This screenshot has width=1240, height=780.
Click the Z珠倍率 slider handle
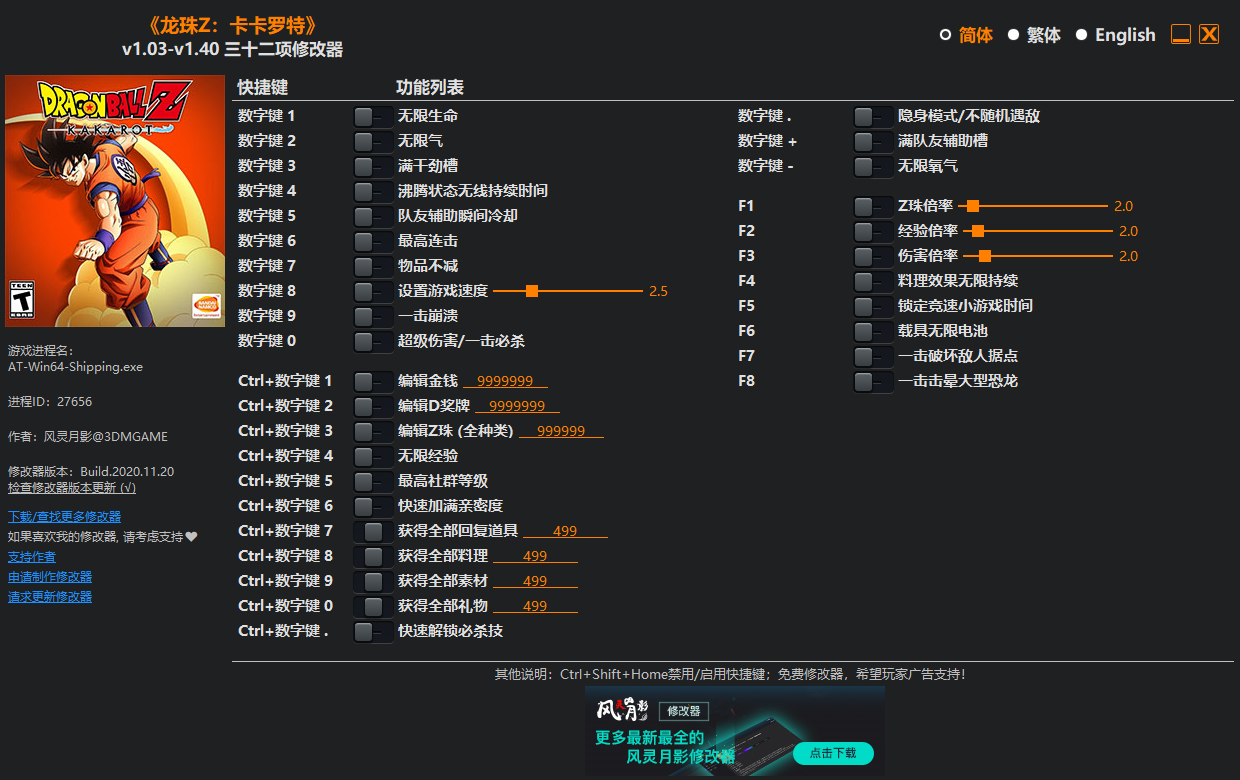[x=973, y=206]
